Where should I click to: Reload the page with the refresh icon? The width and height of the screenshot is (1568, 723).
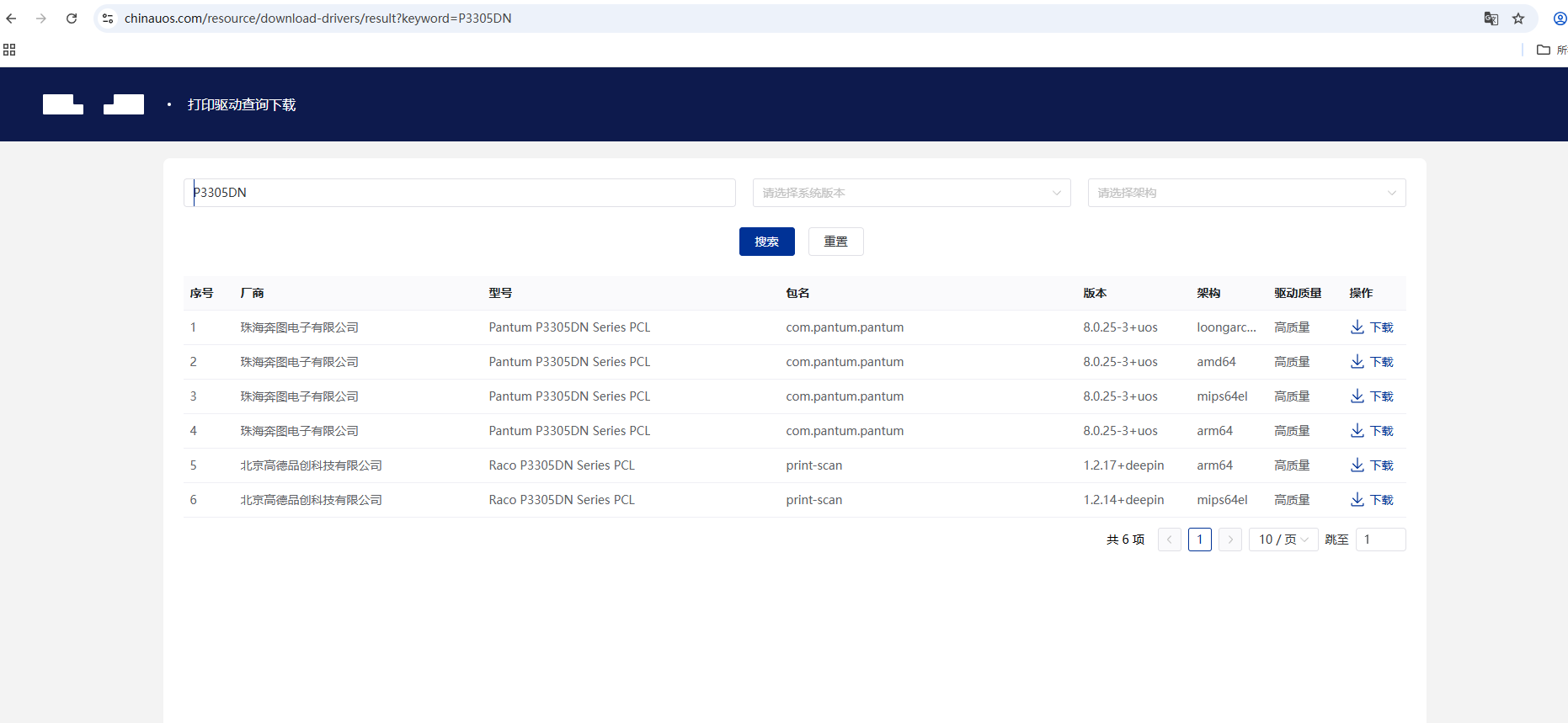(x=72, y=19)
